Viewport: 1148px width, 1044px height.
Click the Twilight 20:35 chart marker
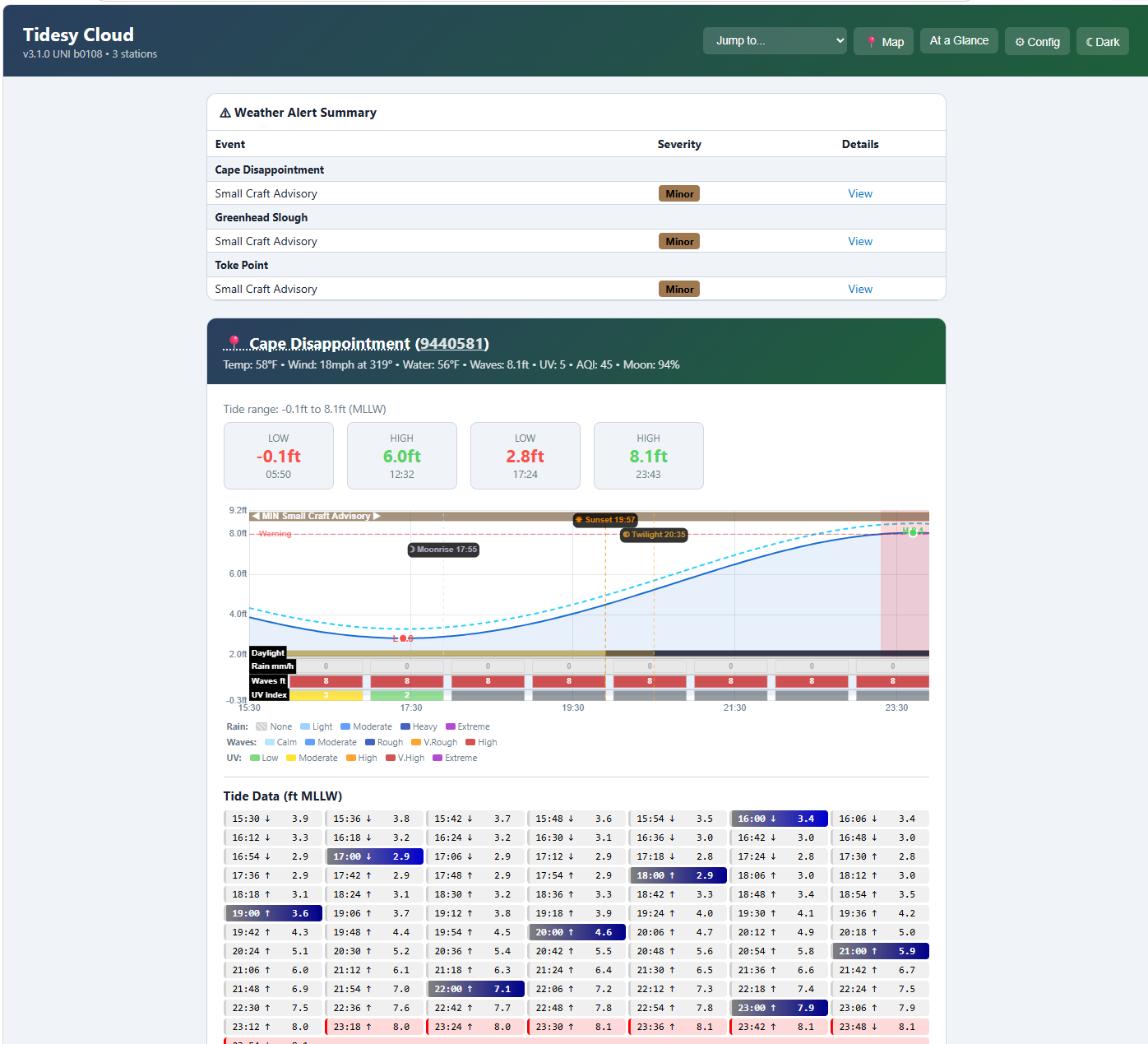(654, 535)
